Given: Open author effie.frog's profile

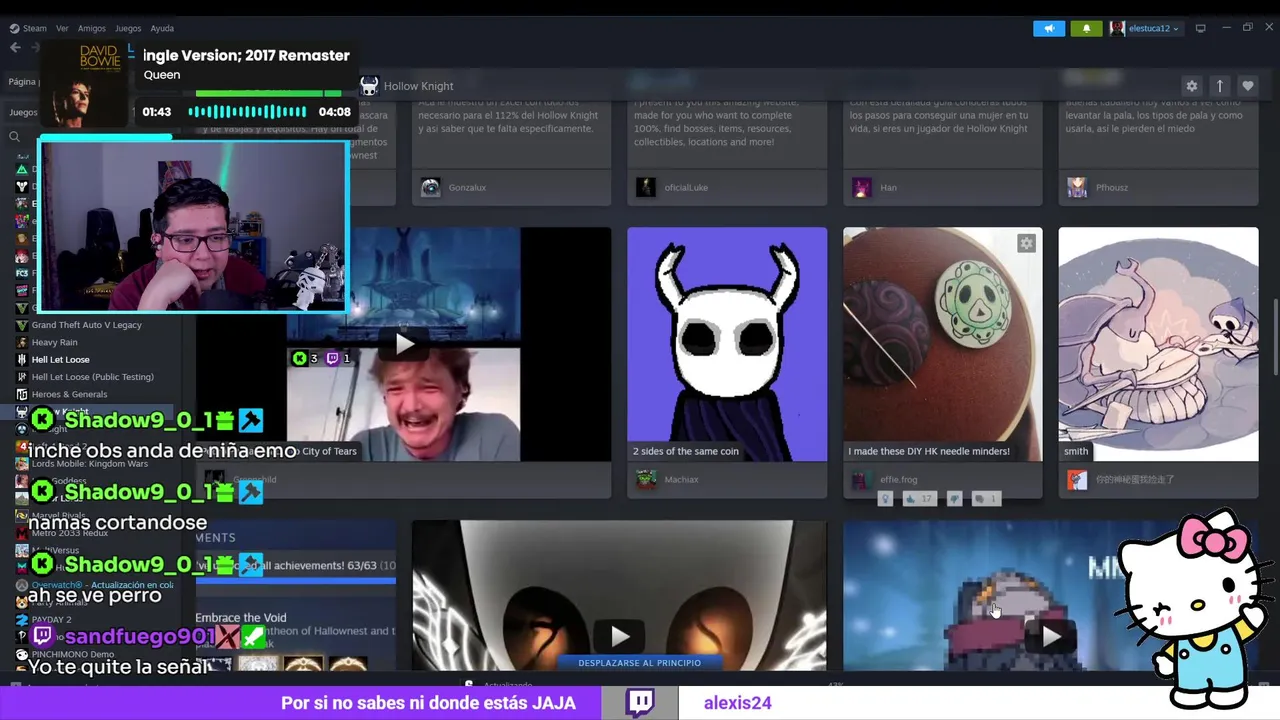Looking at the screenshot, I should click(x=898, y=480).
